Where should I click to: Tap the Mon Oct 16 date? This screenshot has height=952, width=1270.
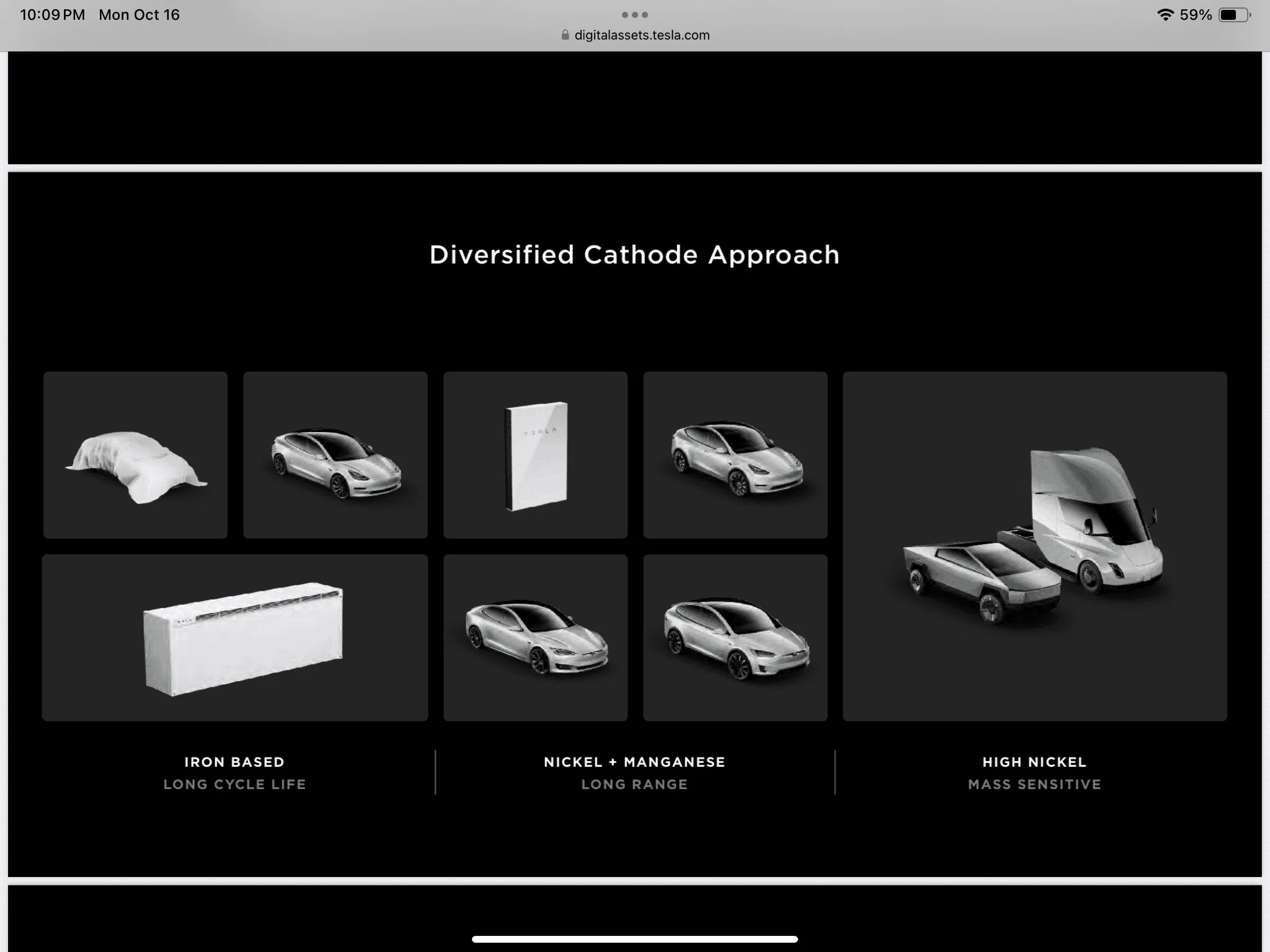coord(139,15)
